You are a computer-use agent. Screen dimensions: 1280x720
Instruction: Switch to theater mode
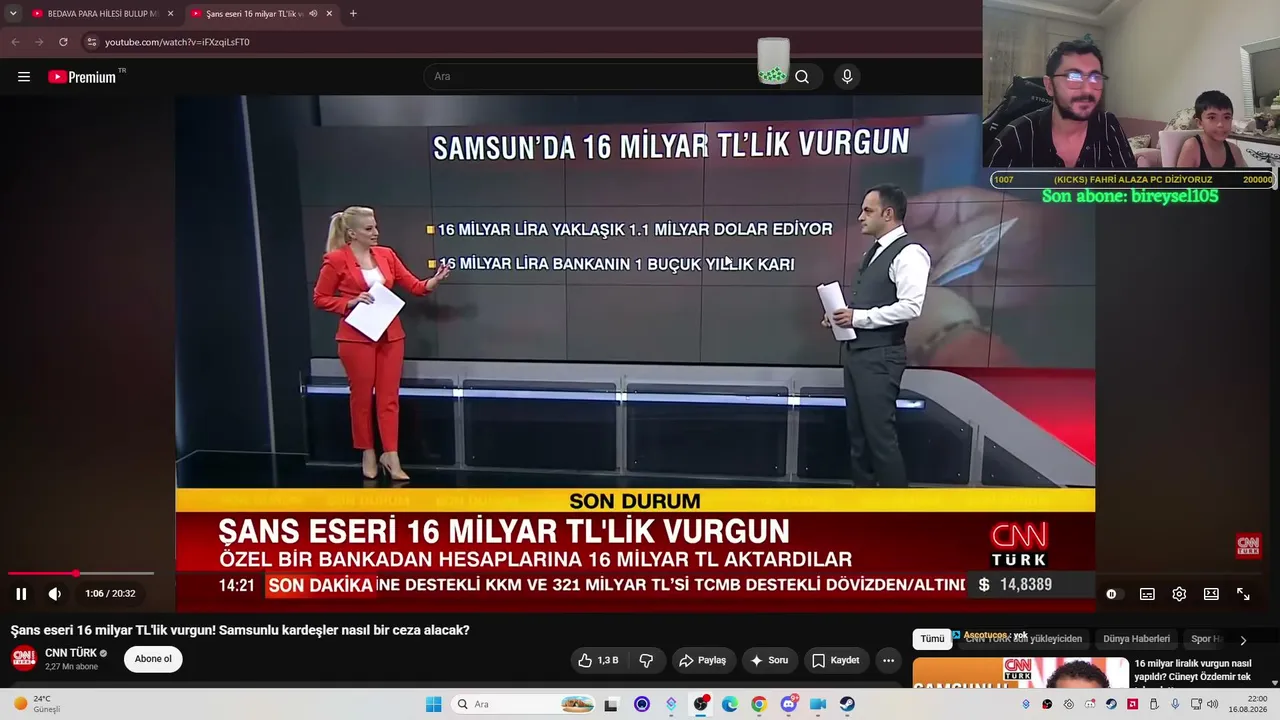pyautogui.click(x=1211, y=594)
